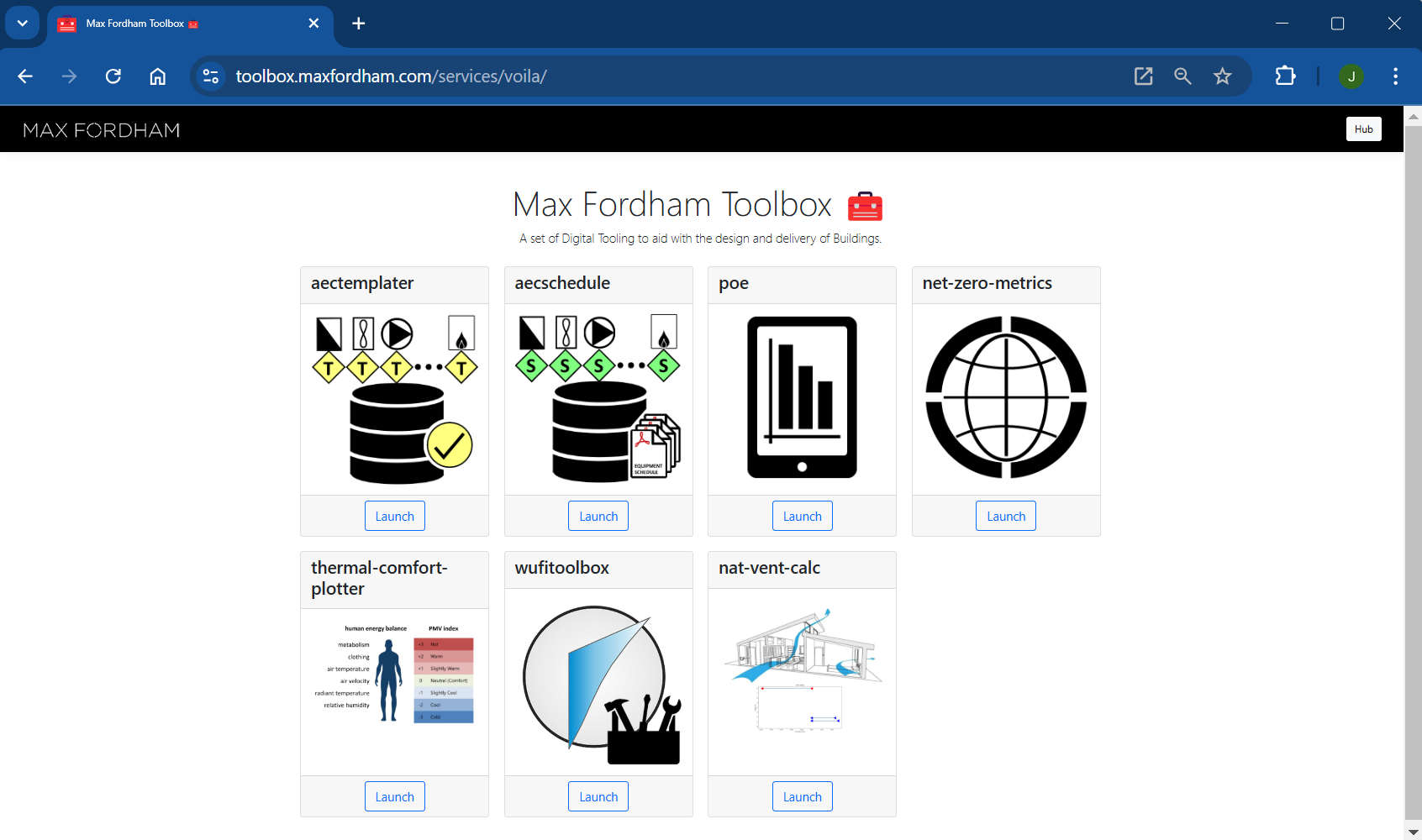Open the tab search dropdown arrow
The width and height of the screenshot is (1422, 840).
(x=23, y=24)
